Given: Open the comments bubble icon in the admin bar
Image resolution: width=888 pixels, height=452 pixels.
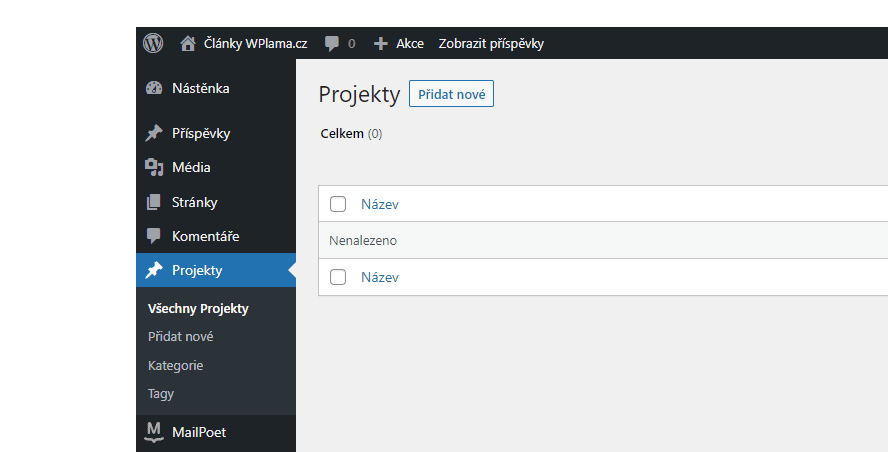Looking at the screenshot, I should (x=332, y=44).
